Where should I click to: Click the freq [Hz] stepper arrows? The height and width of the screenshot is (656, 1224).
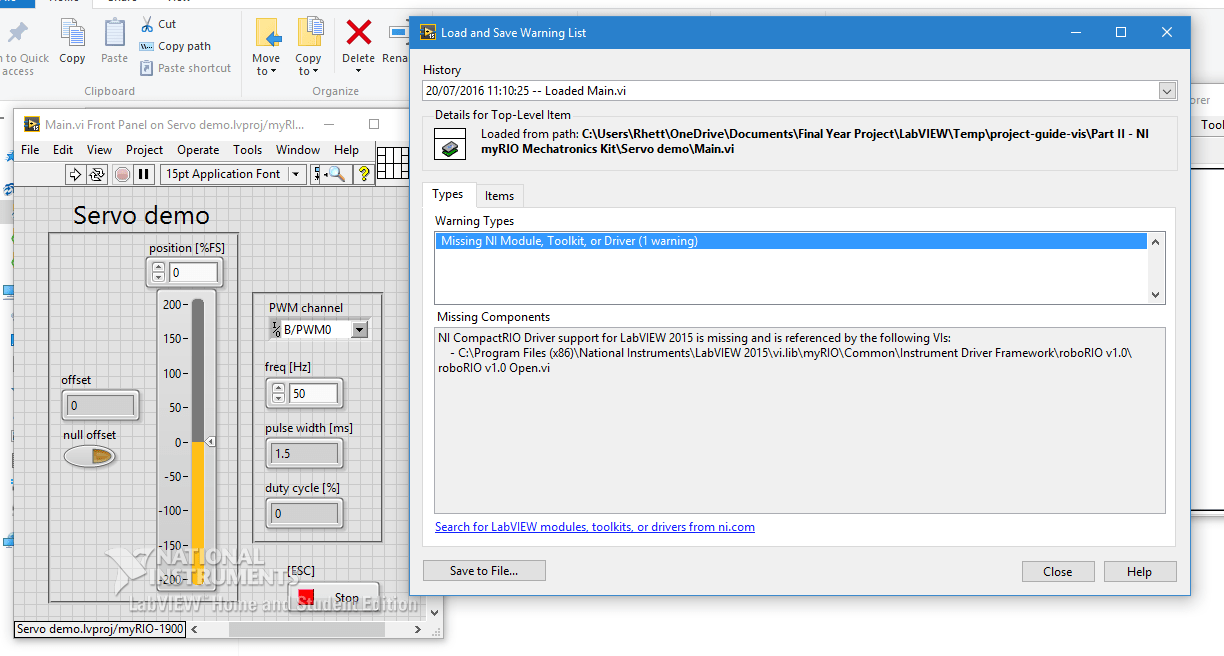coord(278,394)
